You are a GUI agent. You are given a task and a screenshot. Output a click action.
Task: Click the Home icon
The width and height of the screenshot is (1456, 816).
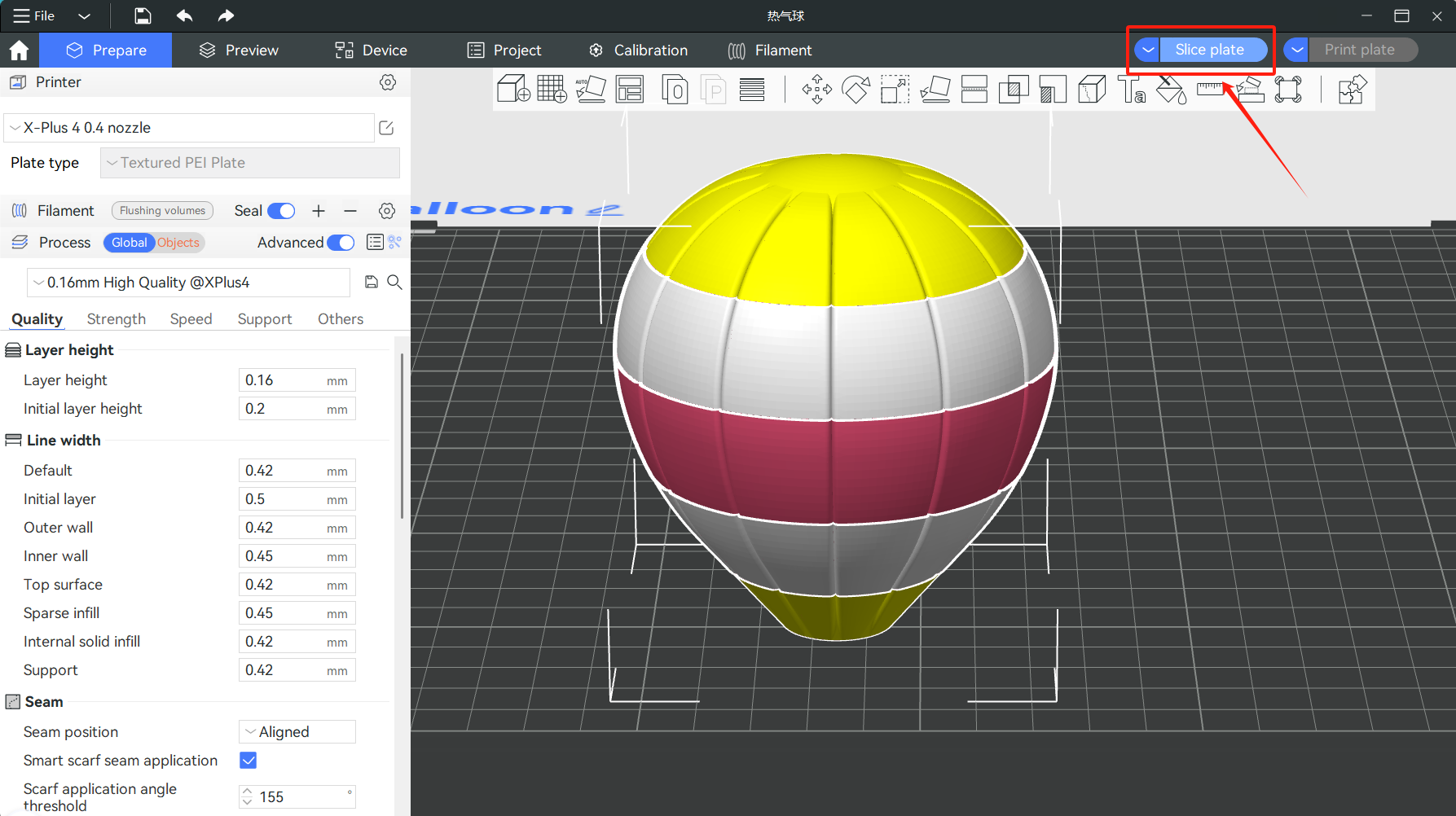tap(19, 50)
